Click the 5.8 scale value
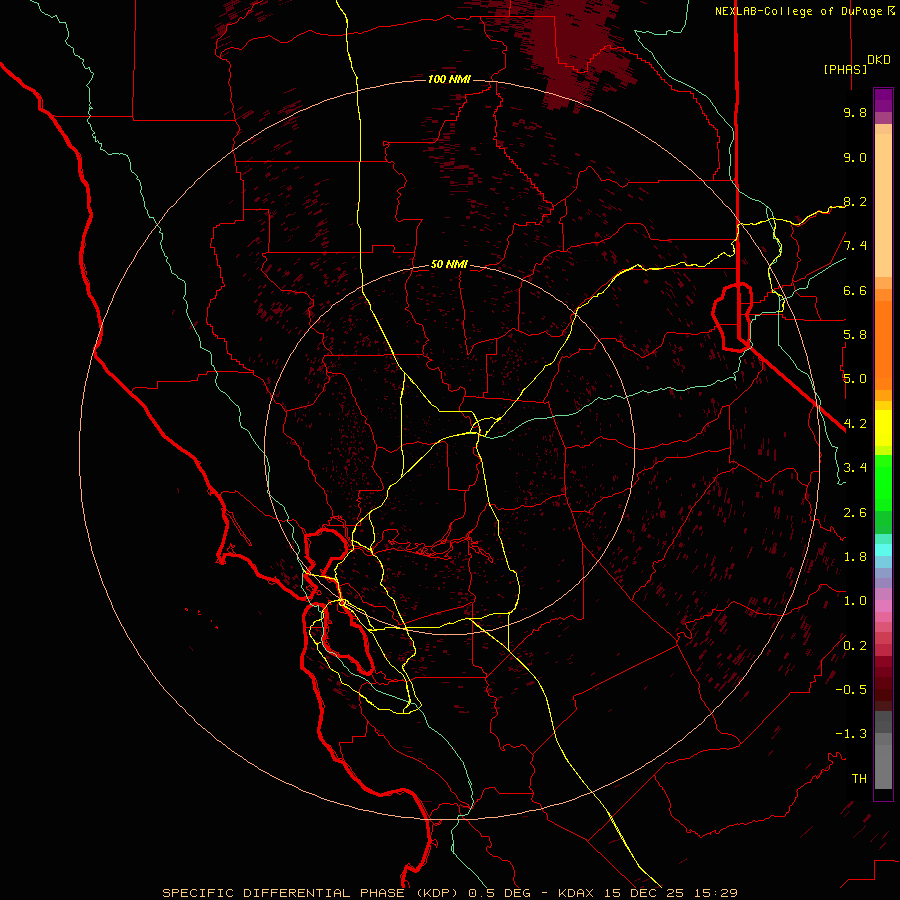The width and height of the screenshot is (900, 900). 855,335
